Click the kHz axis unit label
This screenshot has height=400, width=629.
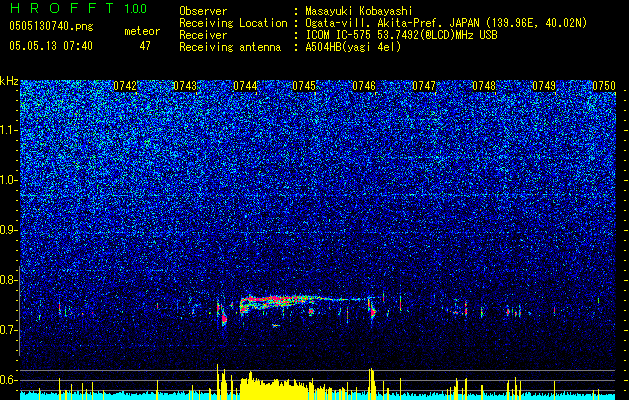9,81
